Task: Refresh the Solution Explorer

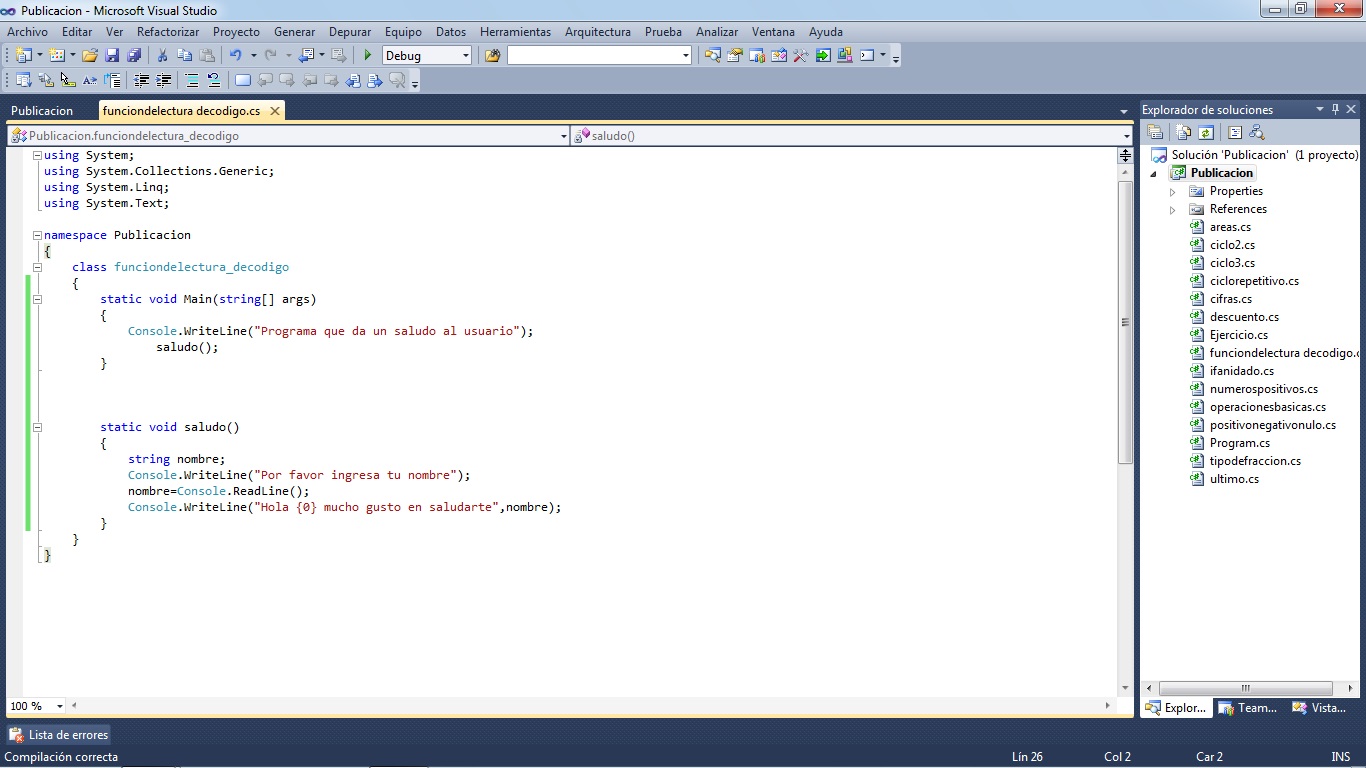Action: coord(1205,132)
